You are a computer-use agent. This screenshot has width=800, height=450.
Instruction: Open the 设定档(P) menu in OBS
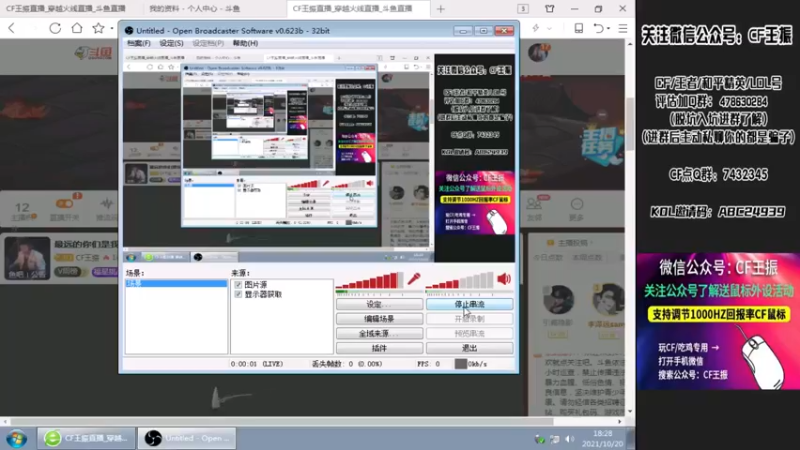pyautogui.click(x=208, y=43)
